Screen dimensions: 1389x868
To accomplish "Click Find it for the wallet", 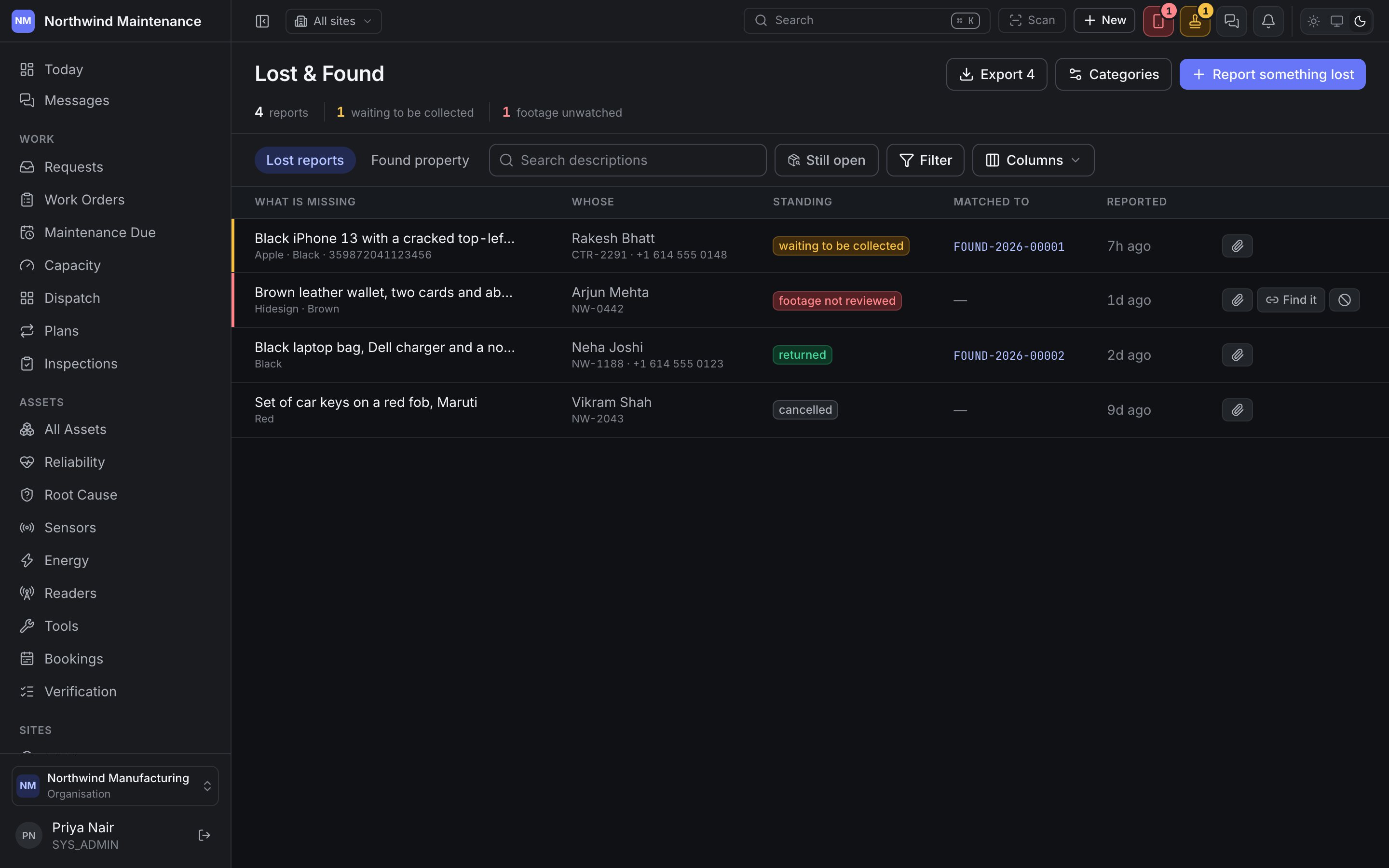I will click(1291, 300).
